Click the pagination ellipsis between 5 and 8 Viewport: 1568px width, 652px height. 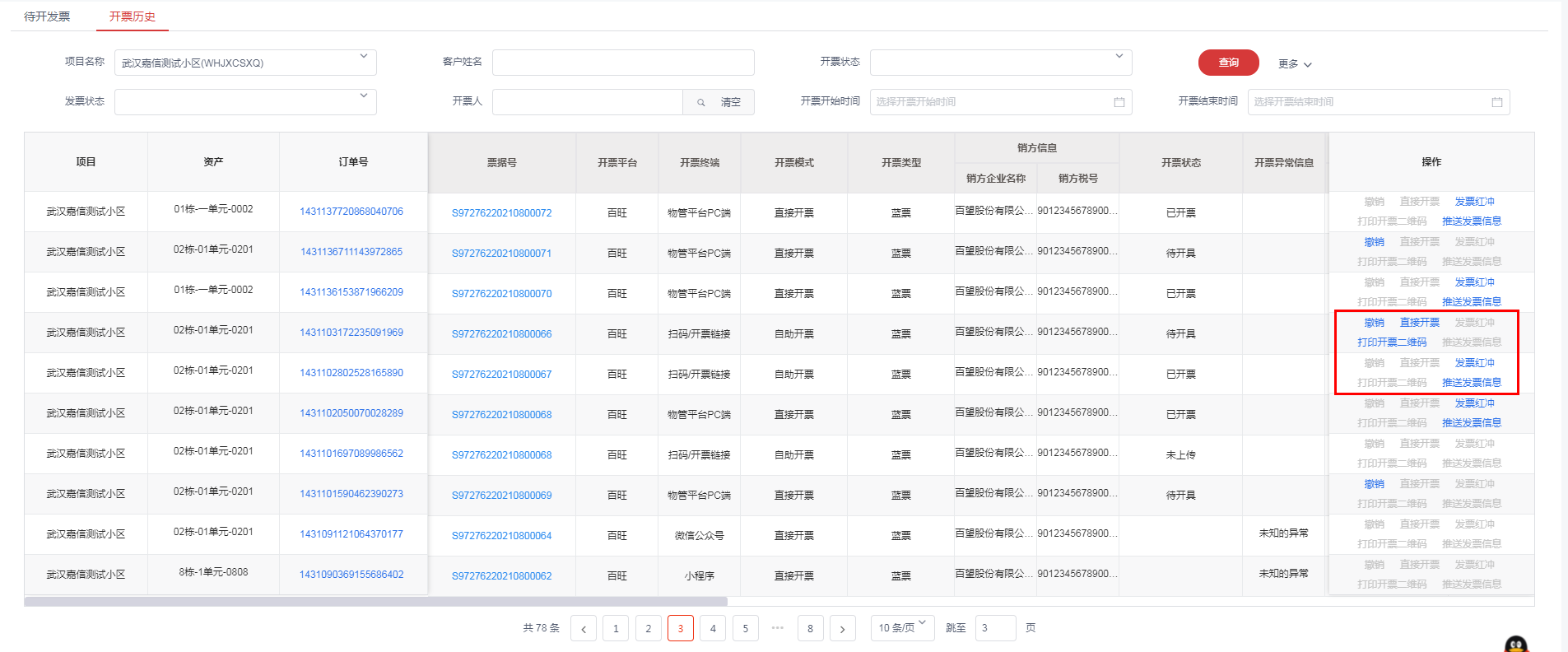click(x=778, y=628)
